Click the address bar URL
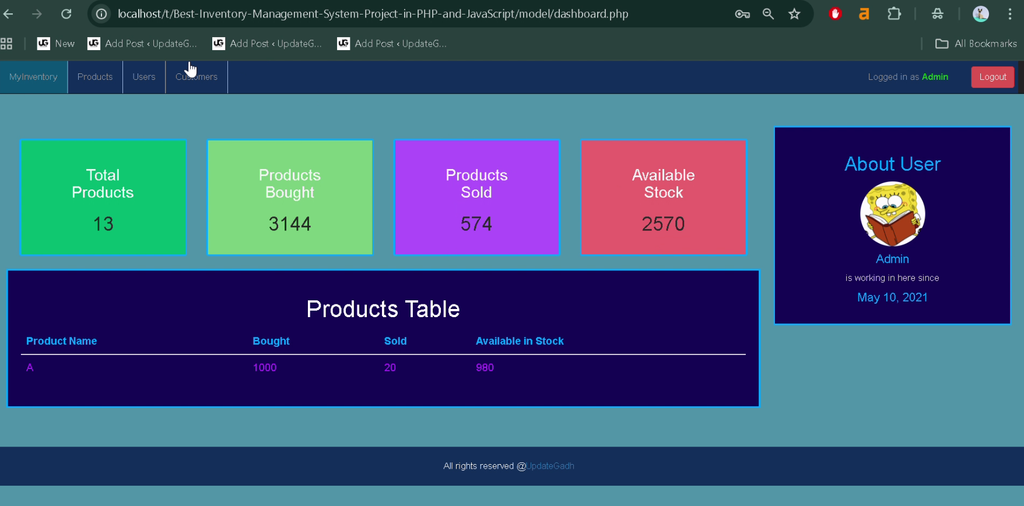The image size is (1024, 506). click(x=373, y=14)
